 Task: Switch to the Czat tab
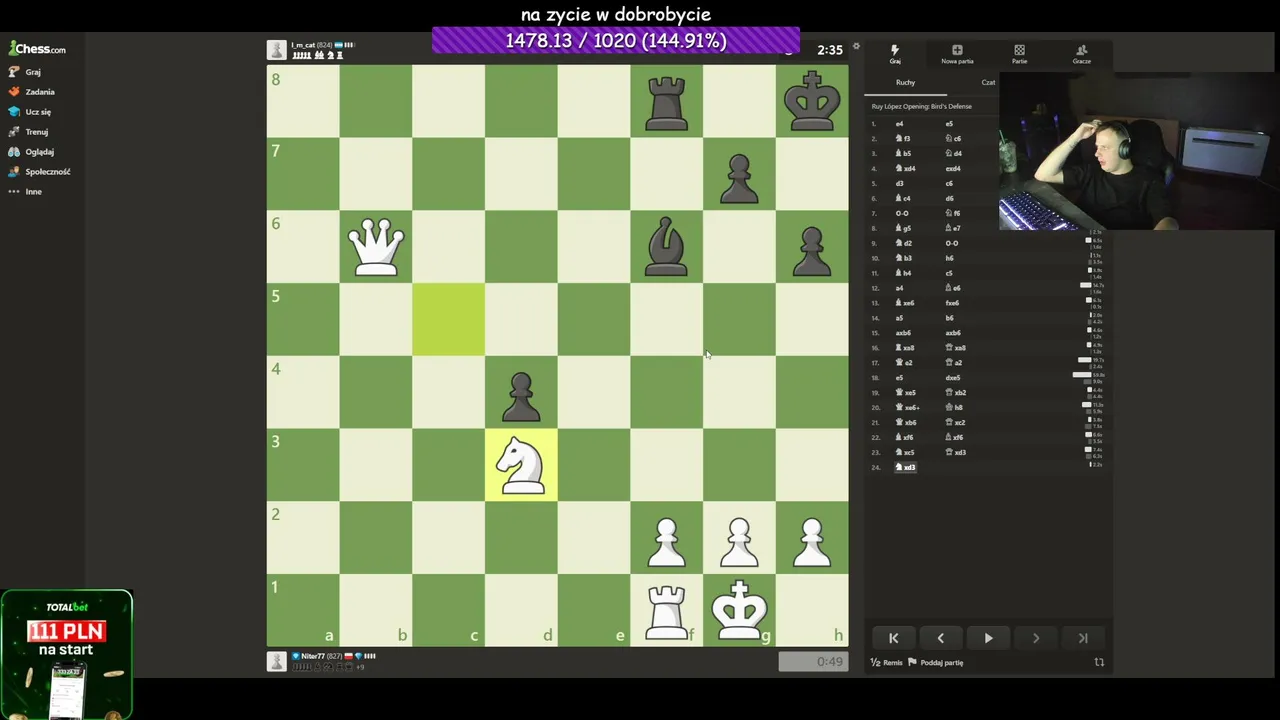pos(988,82)
